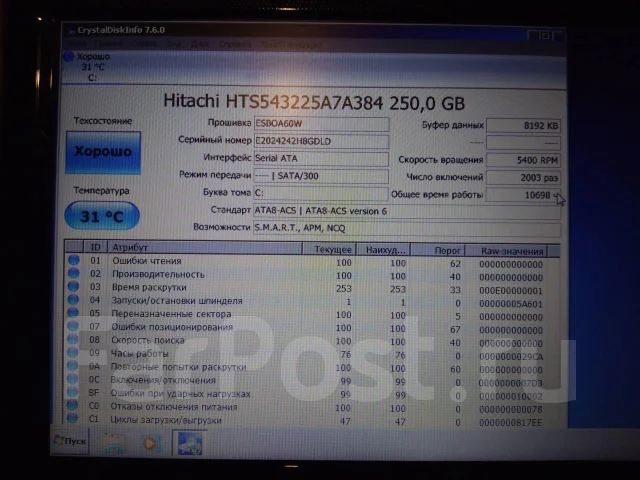Select the Запуски/остановки шпинделя attribute name
This screenshot has height=480, width=640.
pyautogui.click(x=177, y=301)
